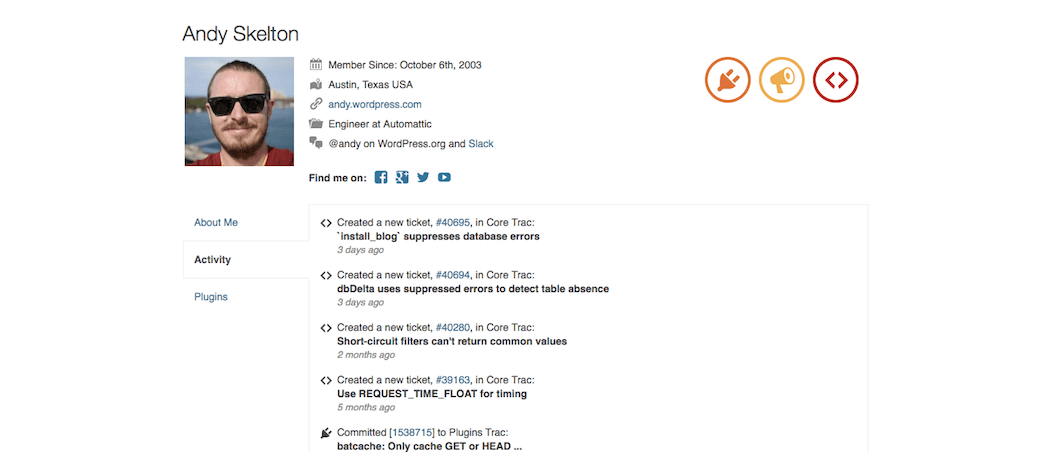Open the YouTube profile icon
This screenshot has width=1050, height=452.
point(444,177)
